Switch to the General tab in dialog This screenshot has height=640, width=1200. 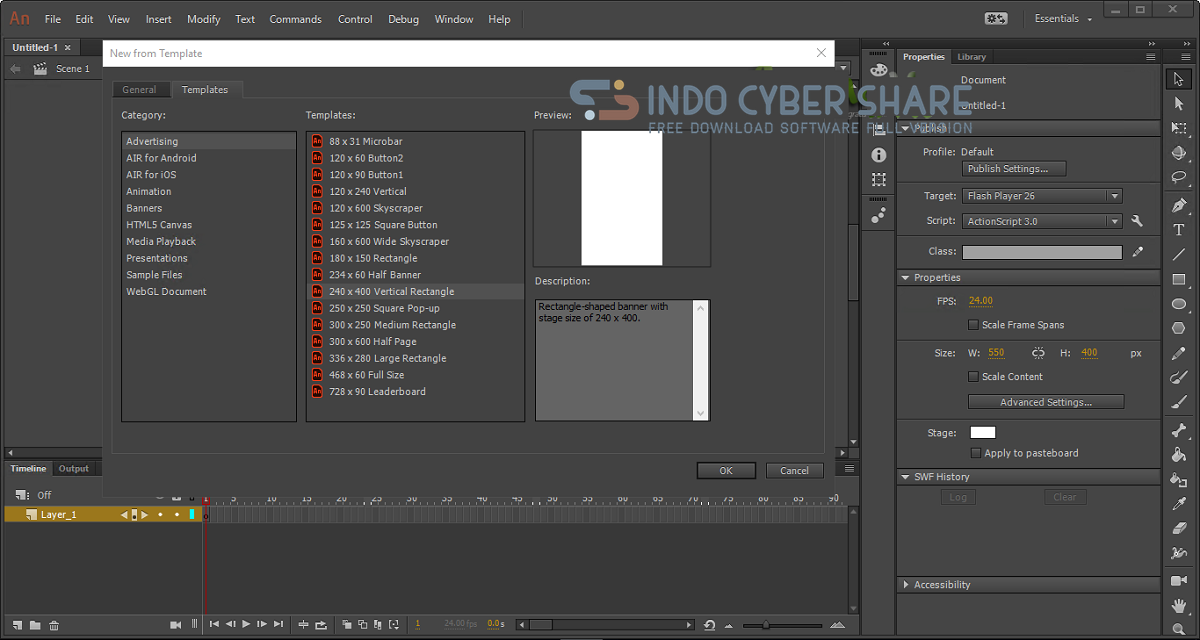139,90
